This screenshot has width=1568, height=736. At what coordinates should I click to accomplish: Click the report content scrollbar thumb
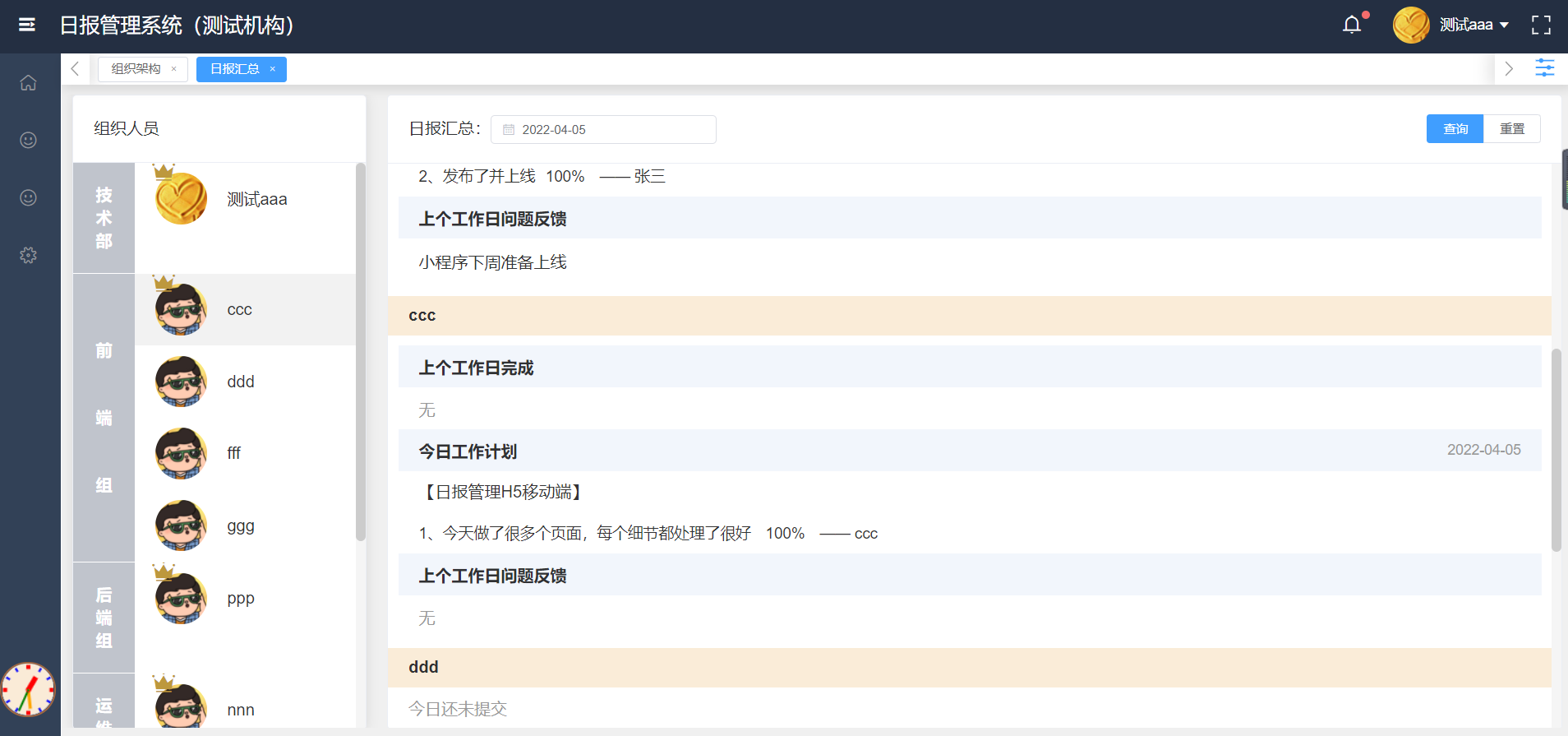(1556, 450)
